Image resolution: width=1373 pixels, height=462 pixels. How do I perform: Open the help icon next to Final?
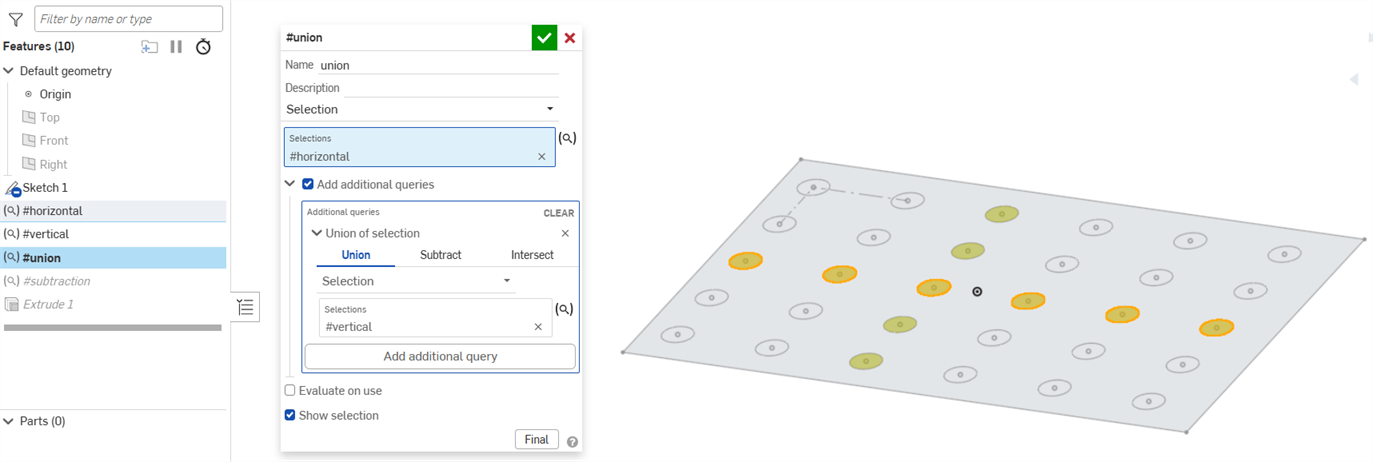(x=572, y=441)
